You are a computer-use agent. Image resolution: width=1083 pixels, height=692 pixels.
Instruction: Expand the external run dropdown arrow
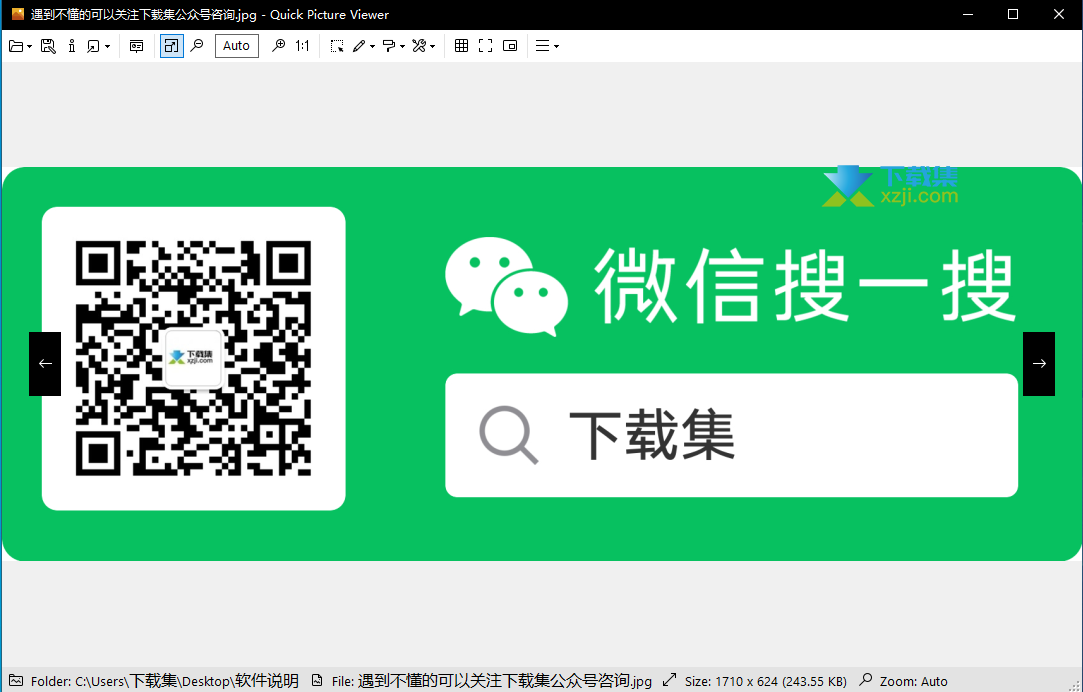tap(108, 47)
